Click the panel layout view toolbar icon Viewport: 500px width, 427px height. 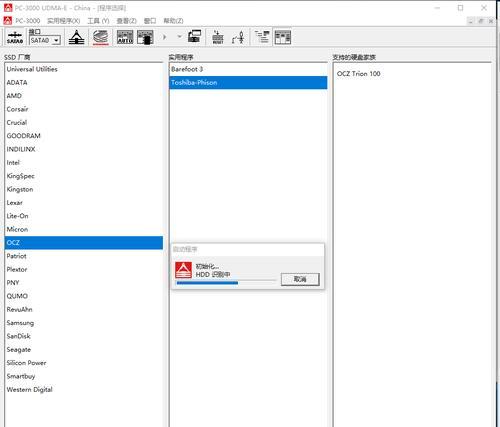tap(283, 37)
